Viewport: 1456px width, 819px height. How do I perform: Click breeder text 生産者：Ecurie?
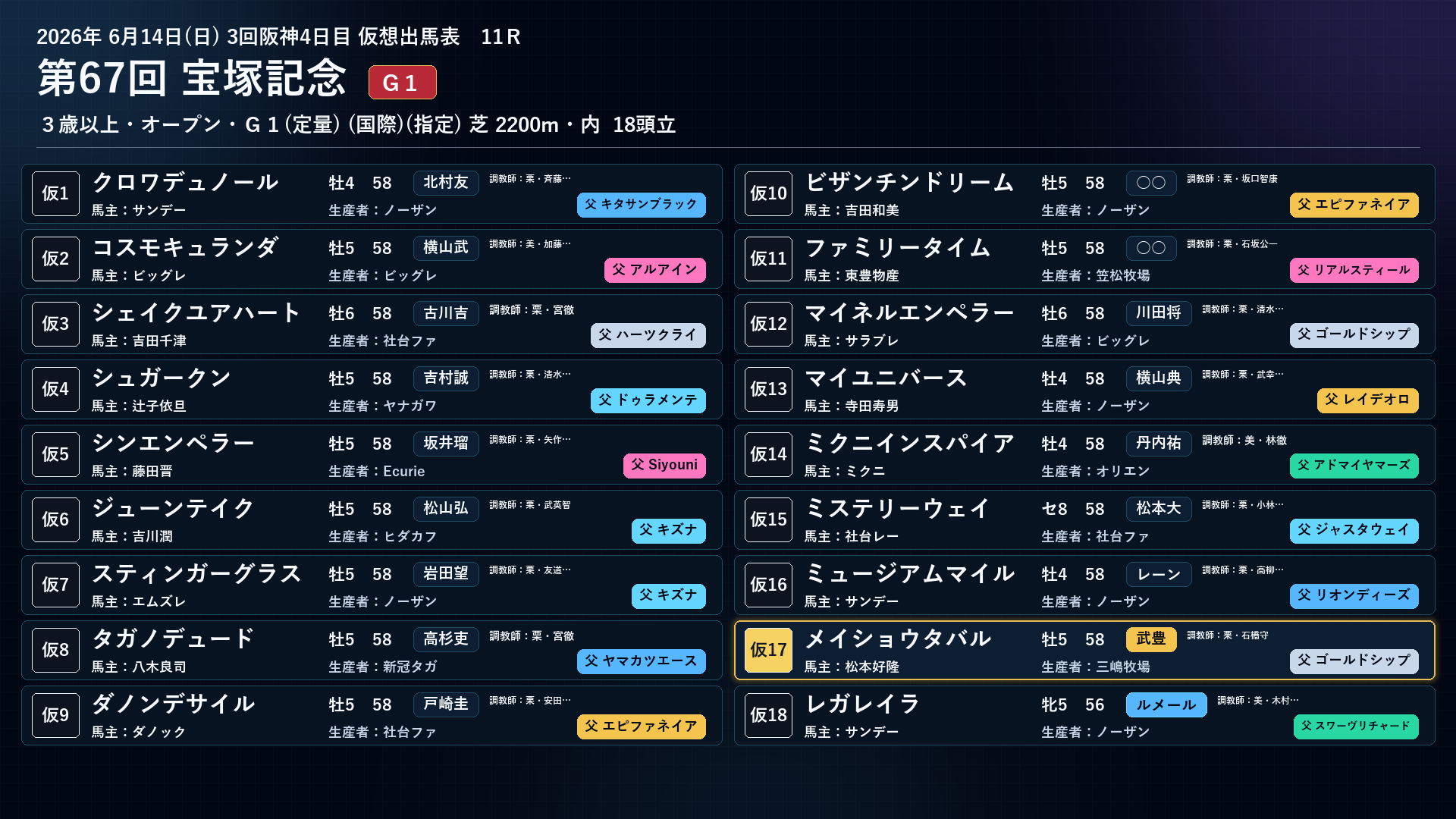click(376, 472)
